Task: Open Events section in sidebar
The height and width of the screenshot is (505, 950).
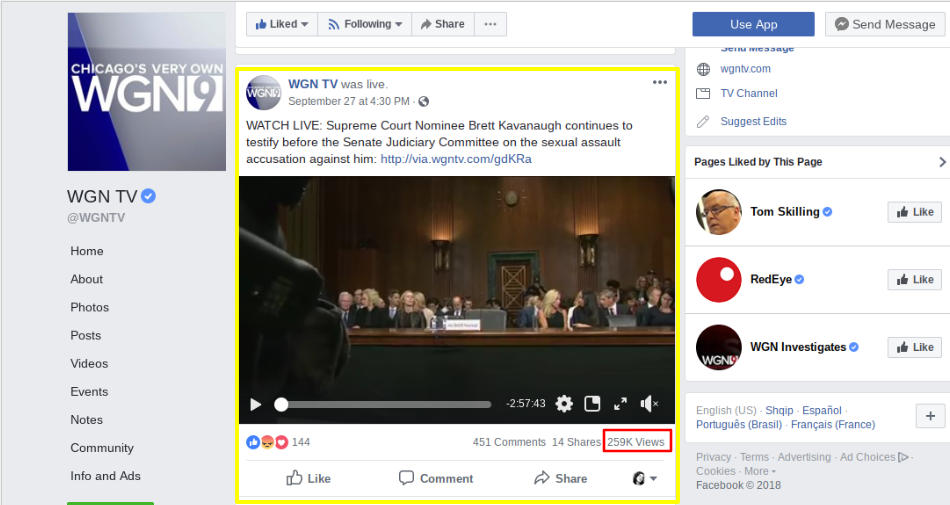Action: click(x=89, y=392)
